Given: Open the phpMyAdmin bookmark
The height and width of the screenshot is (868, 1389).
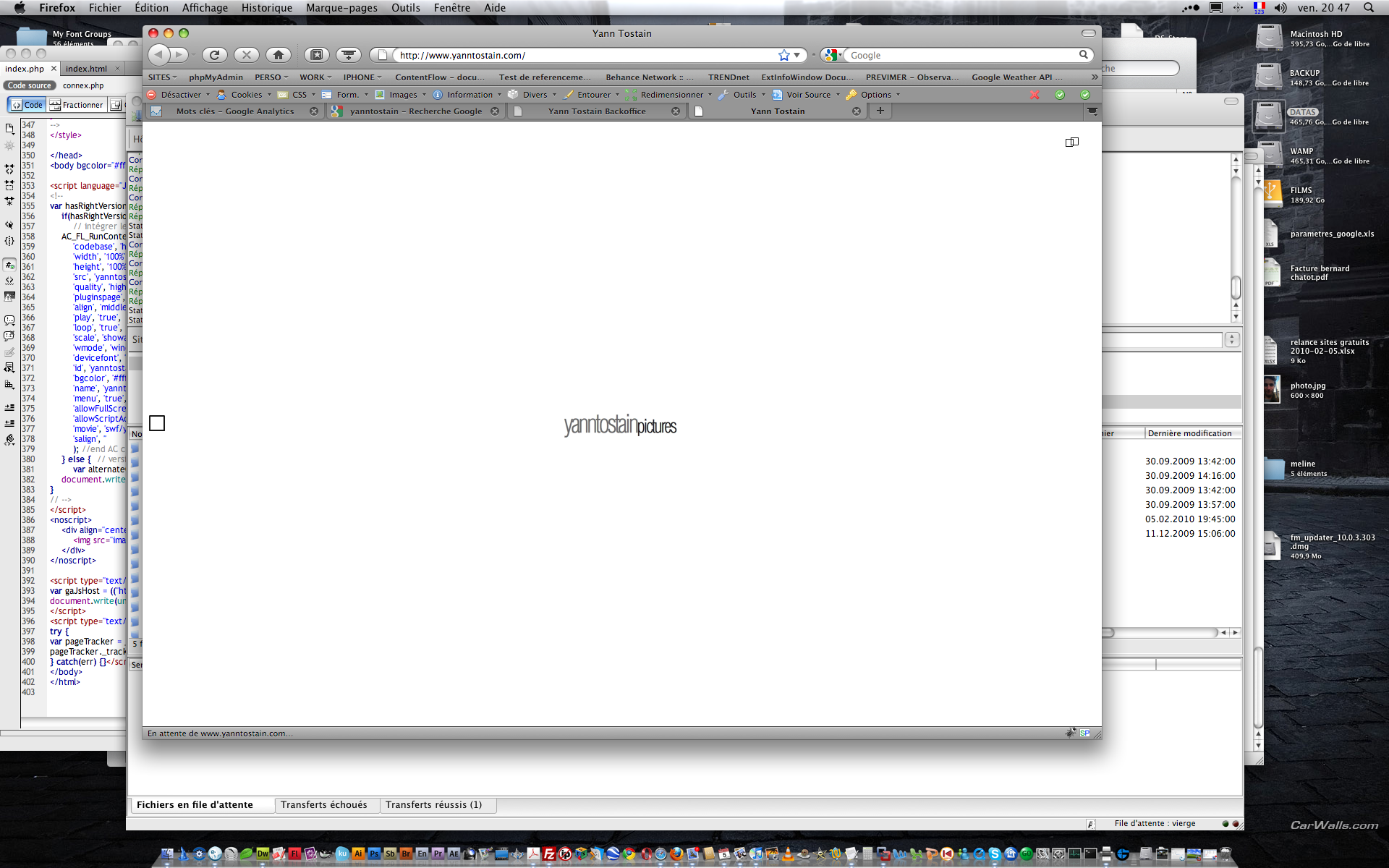Looking at the screenshot, I should click(216, 77).
